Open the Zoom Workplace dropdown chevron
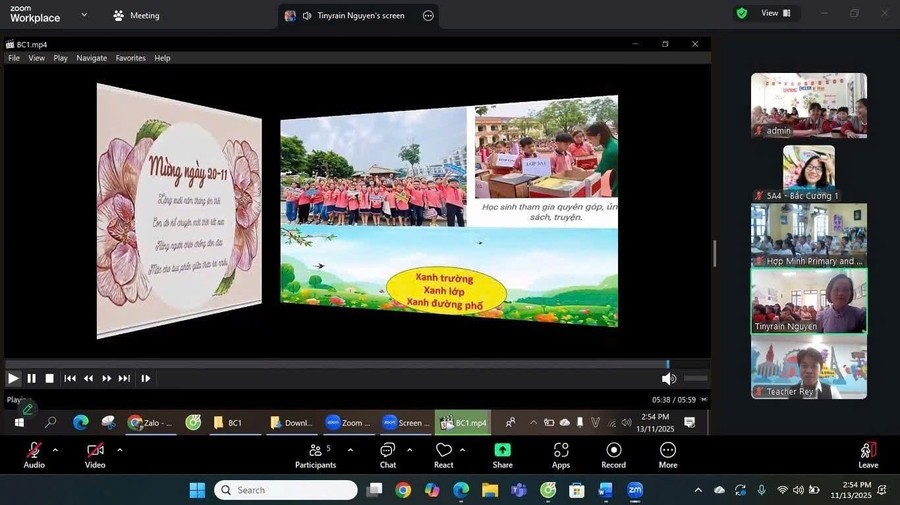Viewport: 900px width, 505px height. point(84,15)
